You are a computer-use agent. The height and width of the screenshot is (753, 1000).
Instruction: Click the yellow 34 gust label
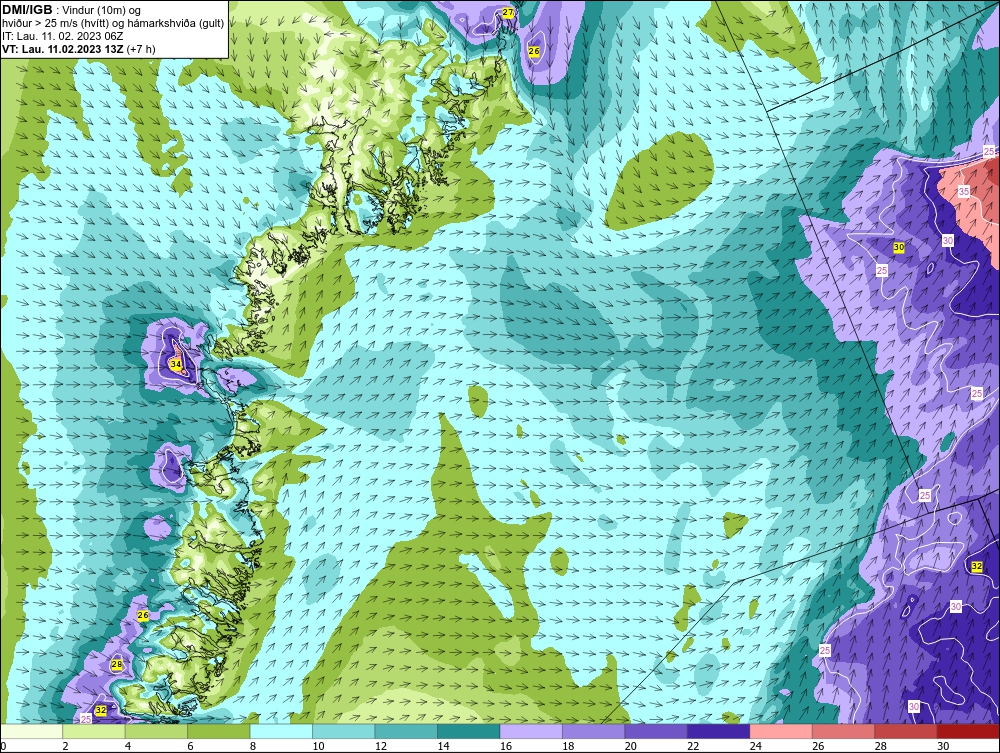click(x=176, y=364)
